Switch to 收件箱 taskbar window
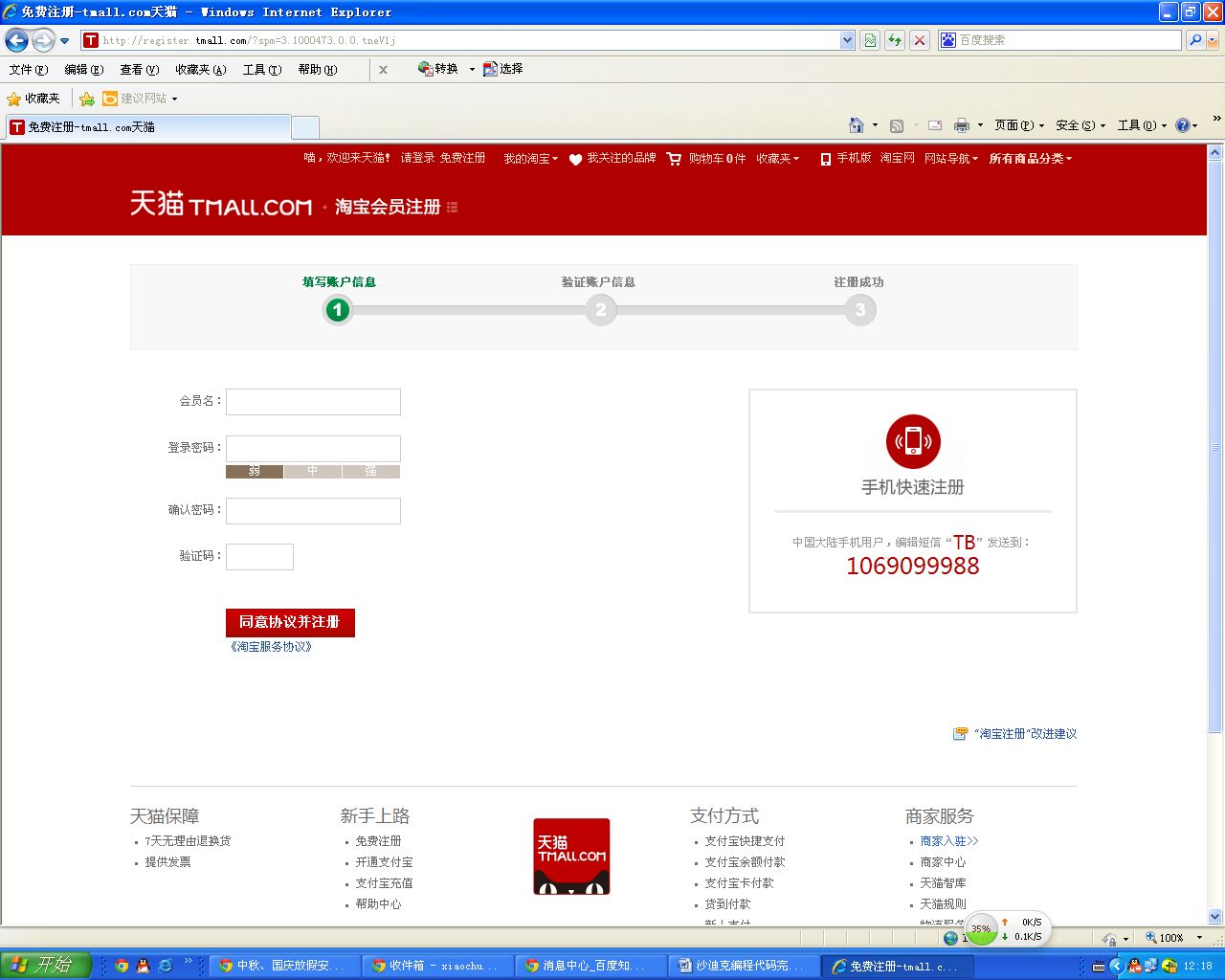Viewport: 1225px width, 980px height. pyautogui.click(x=436, y=966)
